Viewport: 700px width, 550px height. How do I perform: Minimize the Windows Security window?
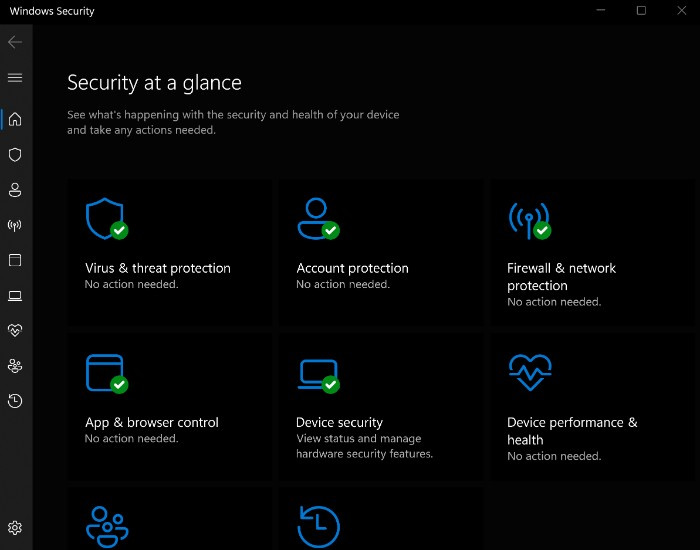[x=601, y=10]
